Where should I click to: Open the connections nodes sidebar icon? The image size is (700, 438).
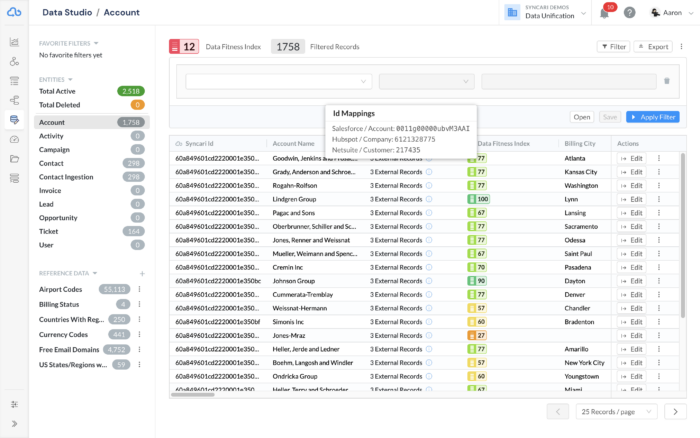pos(14,62)
